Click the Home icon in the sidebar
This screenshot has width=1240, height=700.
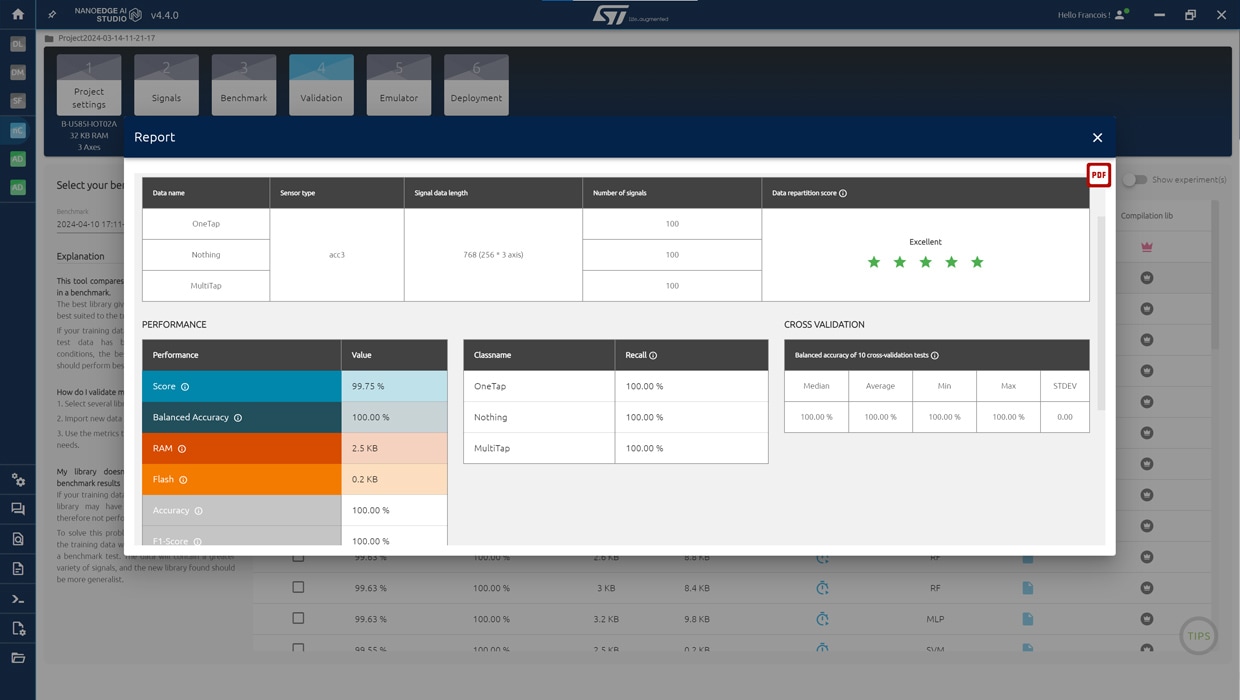tap(17, 15)
